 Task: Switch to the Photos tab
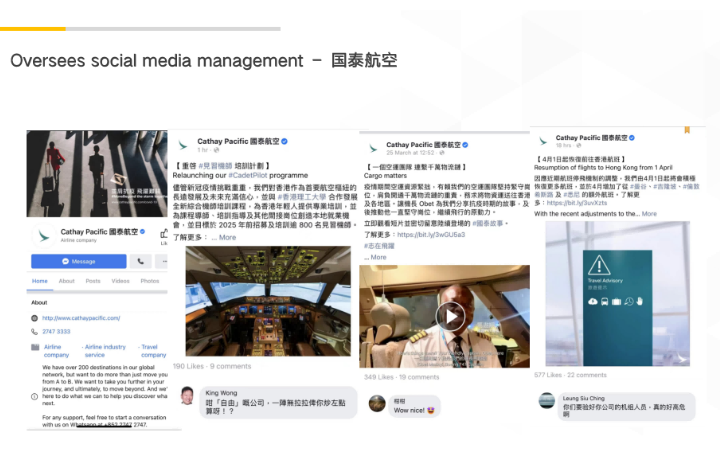tap(150, 281)
